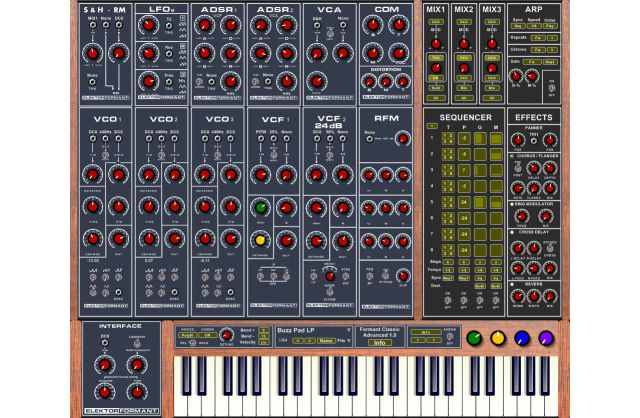Viewport: 640px width, 418px height.
Task: Click the next preset arrow button
Action: [309, 340]
